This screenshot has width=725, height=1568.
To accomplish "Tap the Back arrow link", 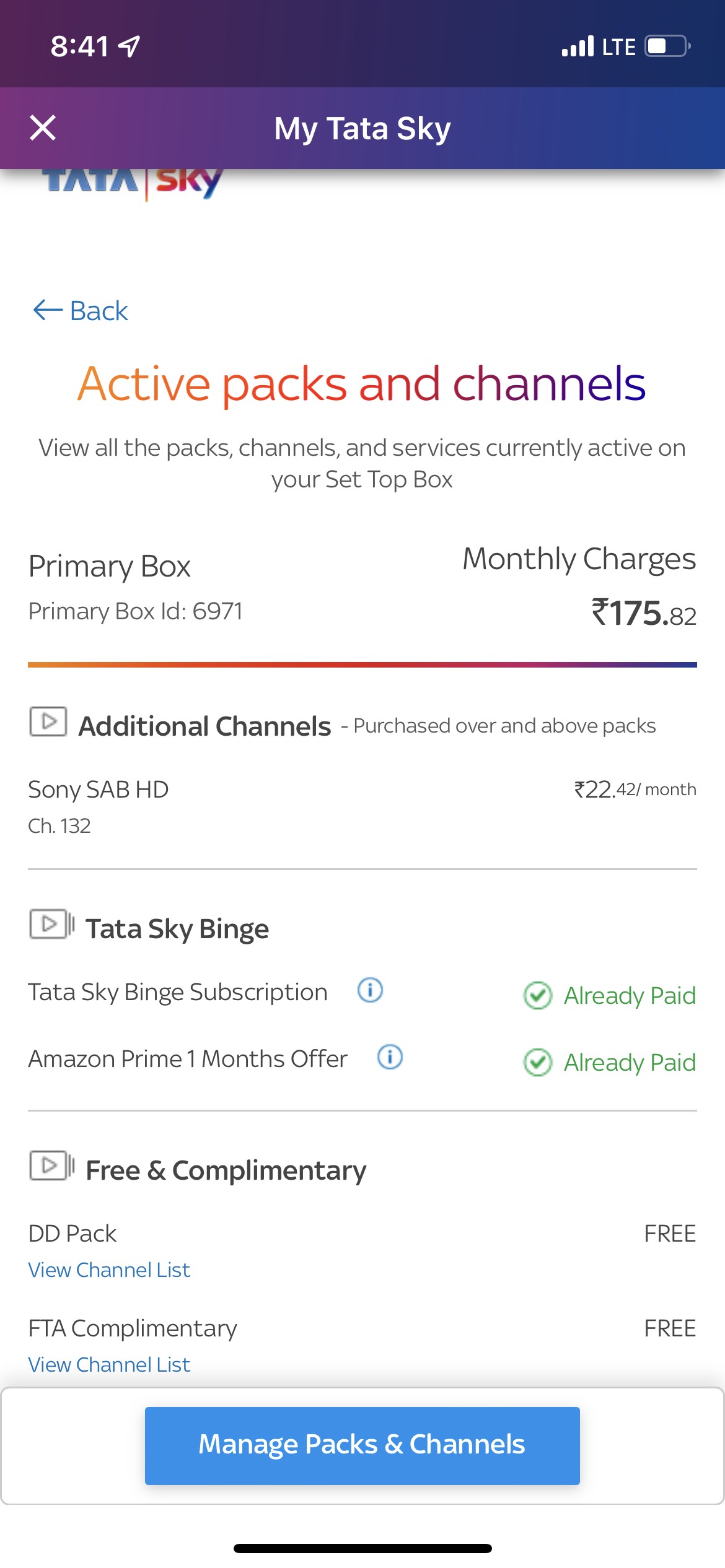I will pos(81,310).
